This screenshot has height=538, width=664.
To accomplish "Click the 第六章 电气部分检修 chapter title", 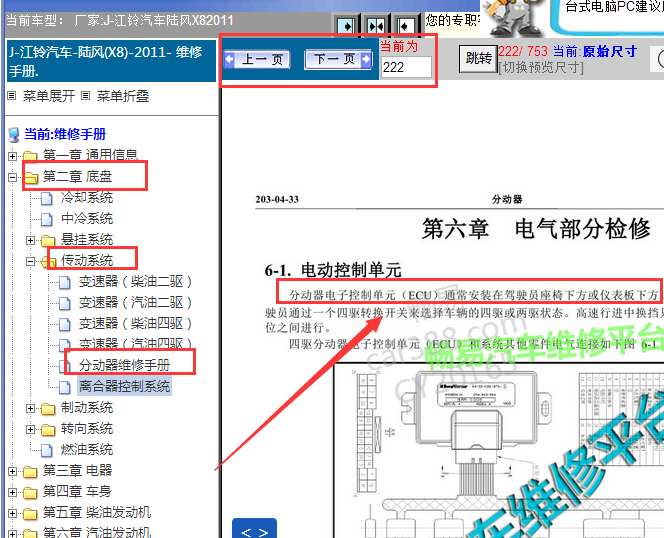I will [536, 229].
